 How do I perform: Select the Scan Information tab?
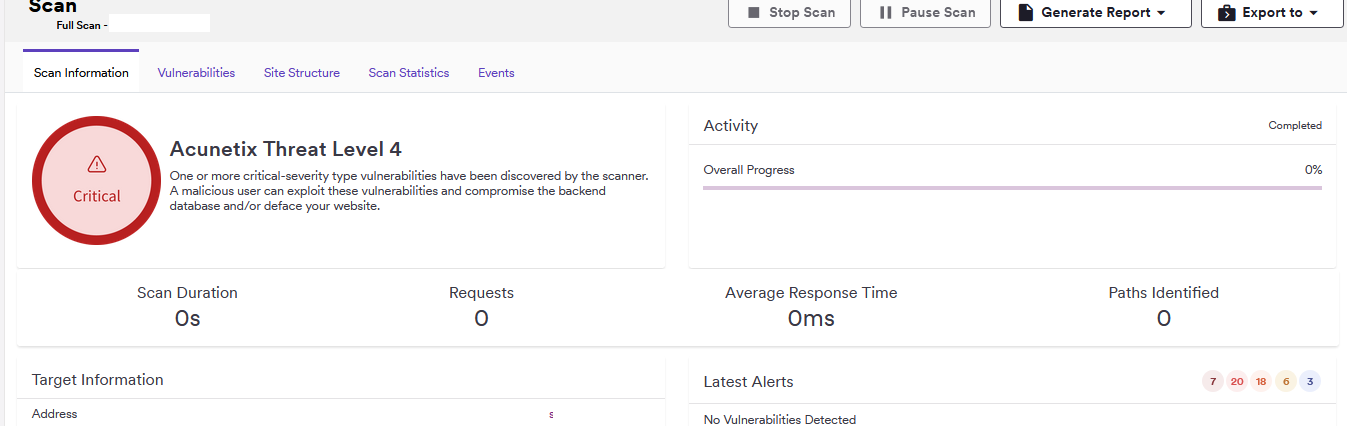coord(81,72)
